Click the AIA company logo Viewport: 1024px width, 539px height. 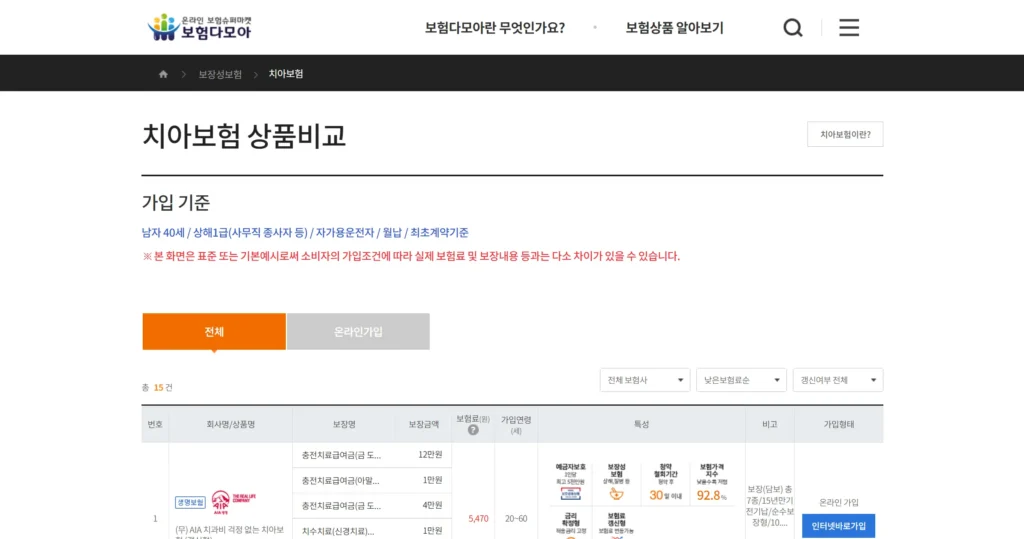234,502
